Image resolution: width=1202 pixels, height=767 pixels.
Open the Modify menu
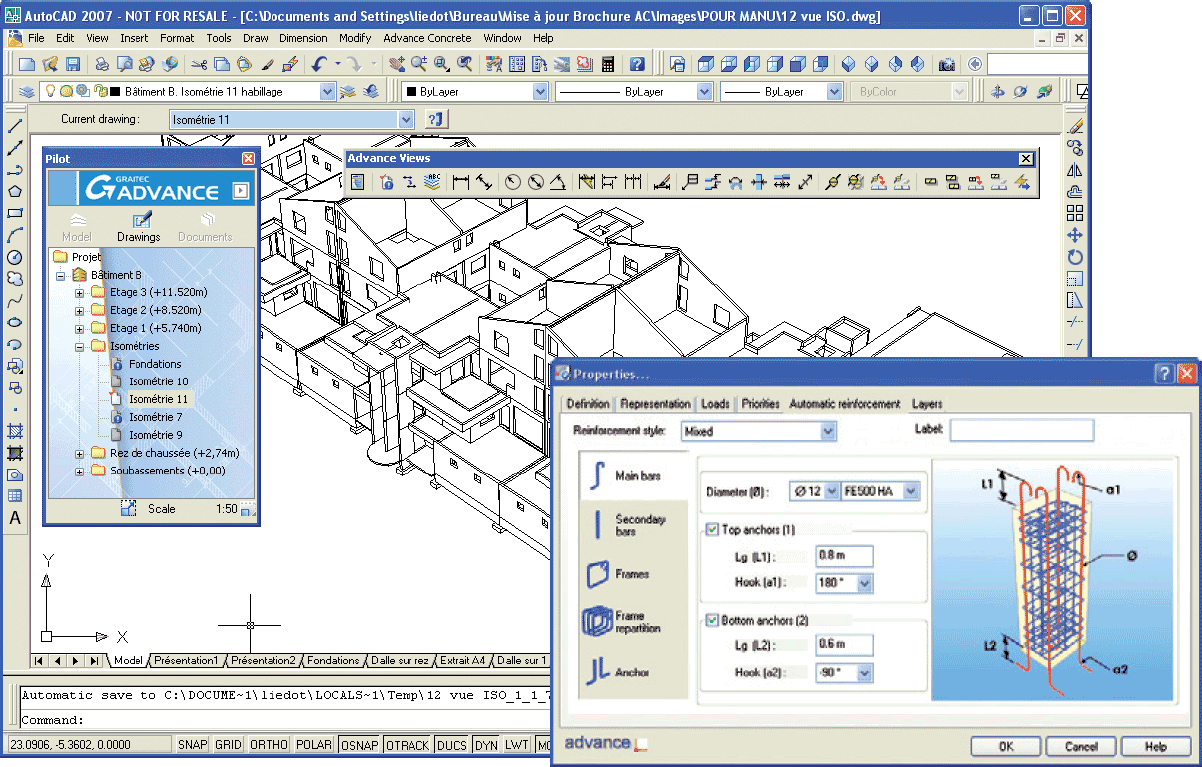(355, 38)
